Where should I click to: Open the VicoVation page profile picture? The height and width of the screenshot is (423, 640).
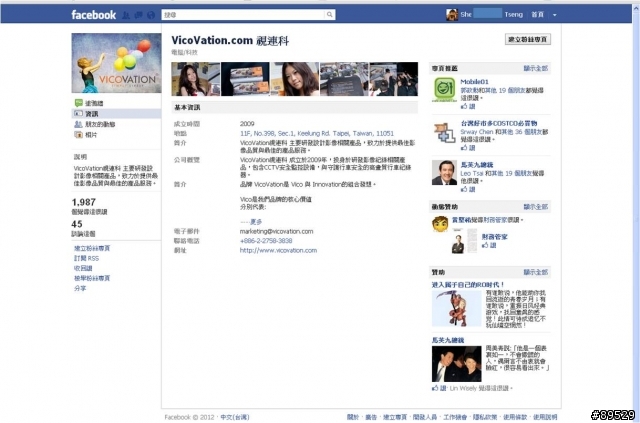click(x=116, y=63)
